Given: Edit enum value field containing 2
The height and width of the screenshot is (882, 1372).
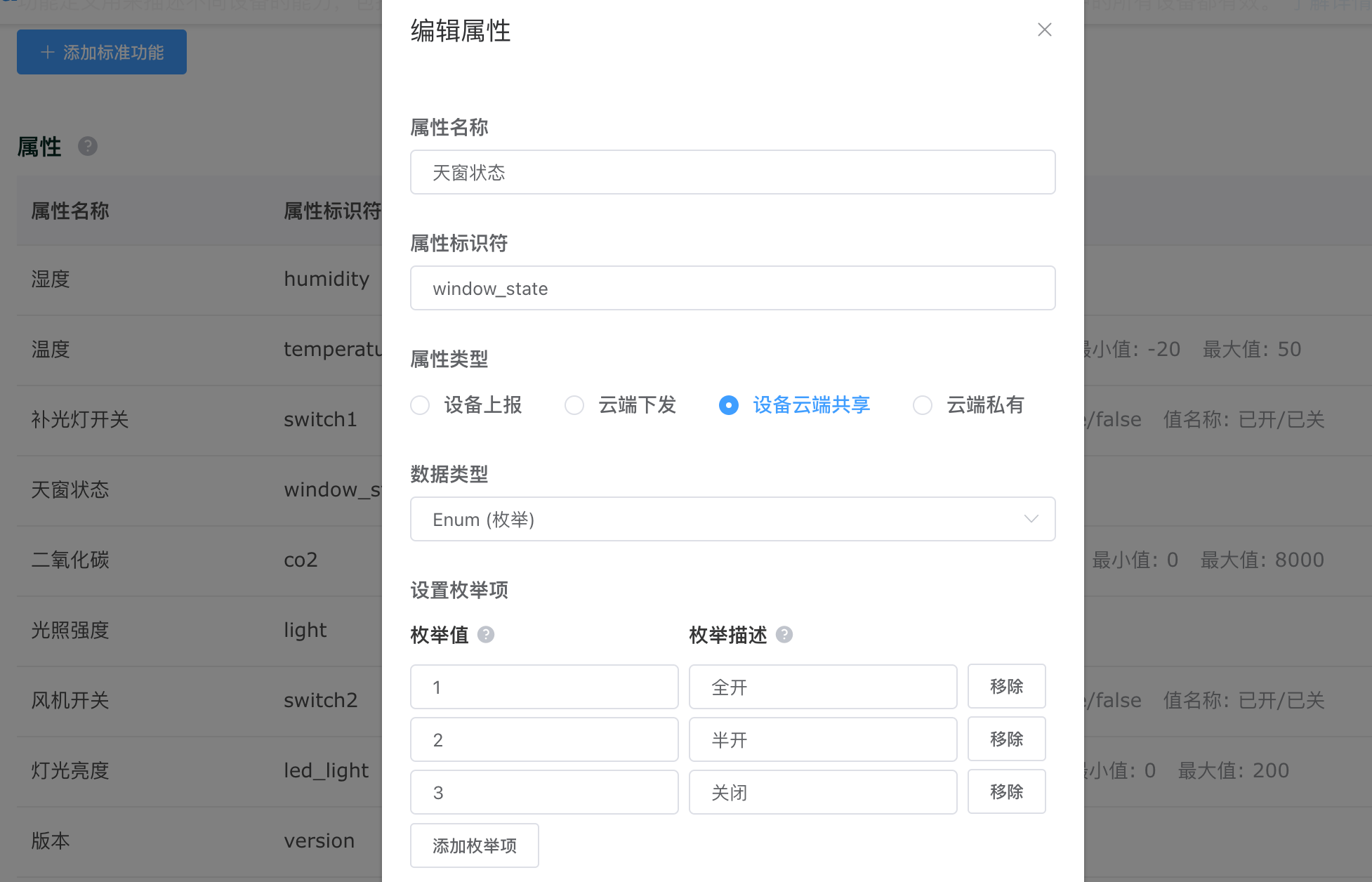Looking at the screenshot, I should click(543, 739).
